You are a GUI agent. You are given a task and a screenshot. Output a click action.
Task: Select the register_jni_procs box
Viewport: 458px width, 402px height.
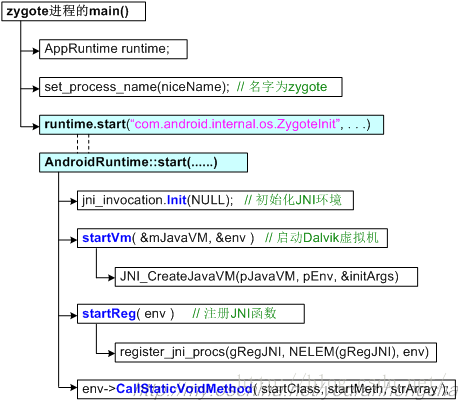coord(276,352)
